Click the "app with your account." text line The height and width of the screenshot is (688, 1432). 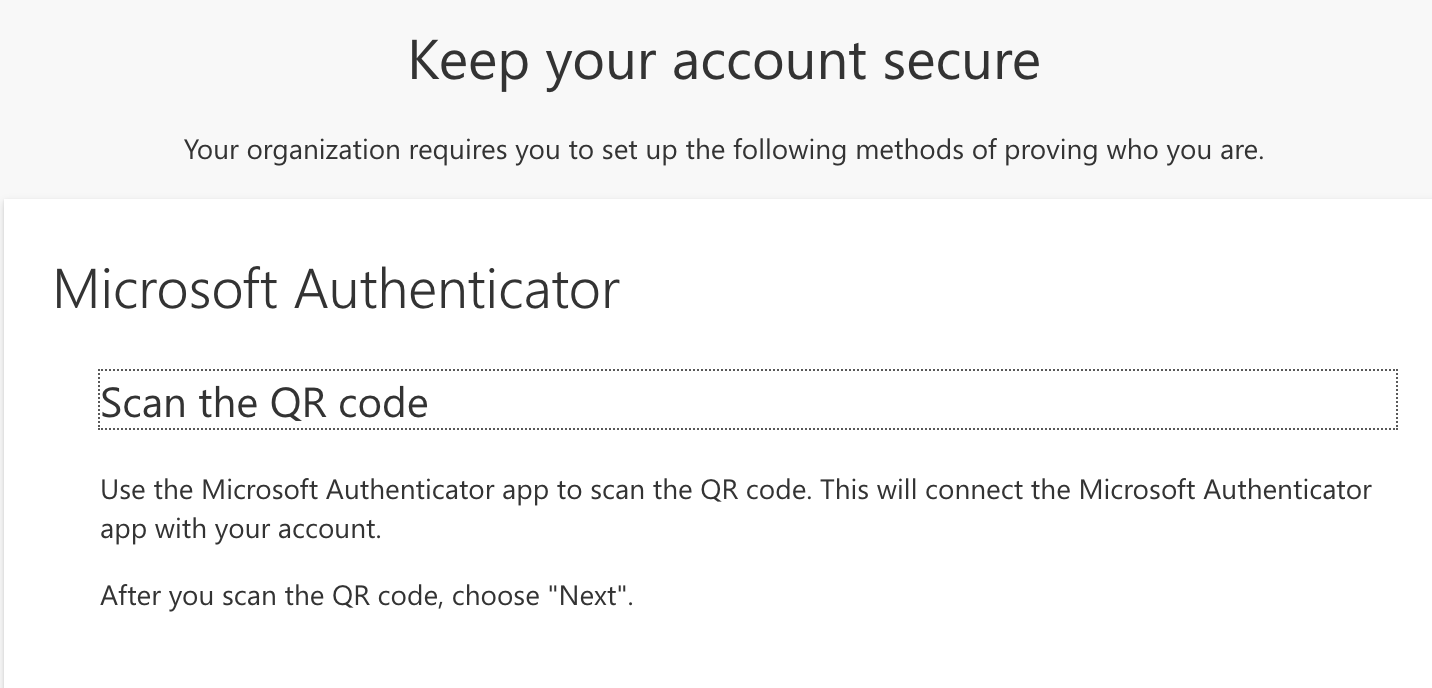(240, 528)
